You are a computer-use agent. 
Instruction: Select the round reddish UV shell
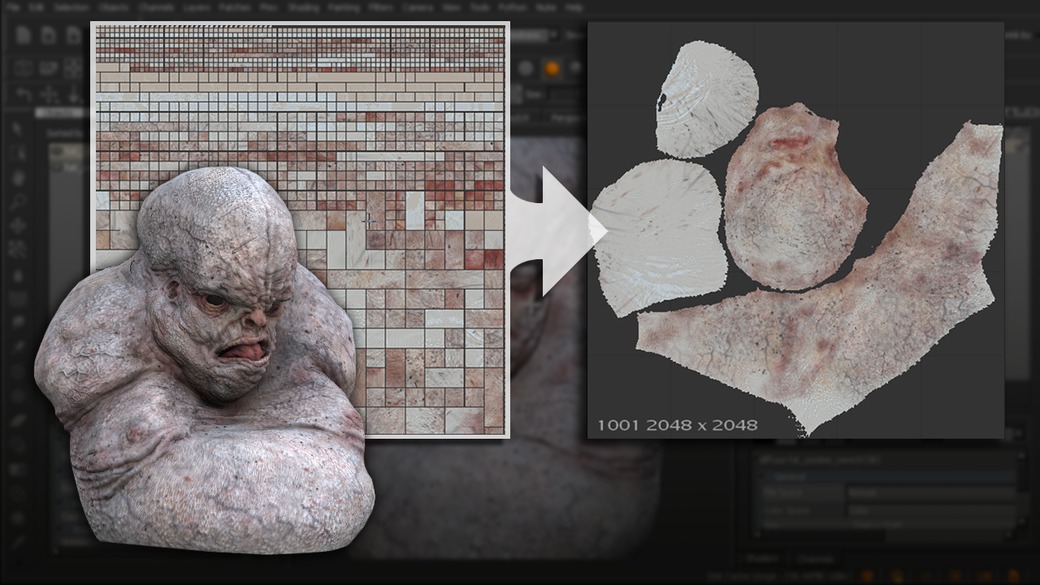point(795,198)
